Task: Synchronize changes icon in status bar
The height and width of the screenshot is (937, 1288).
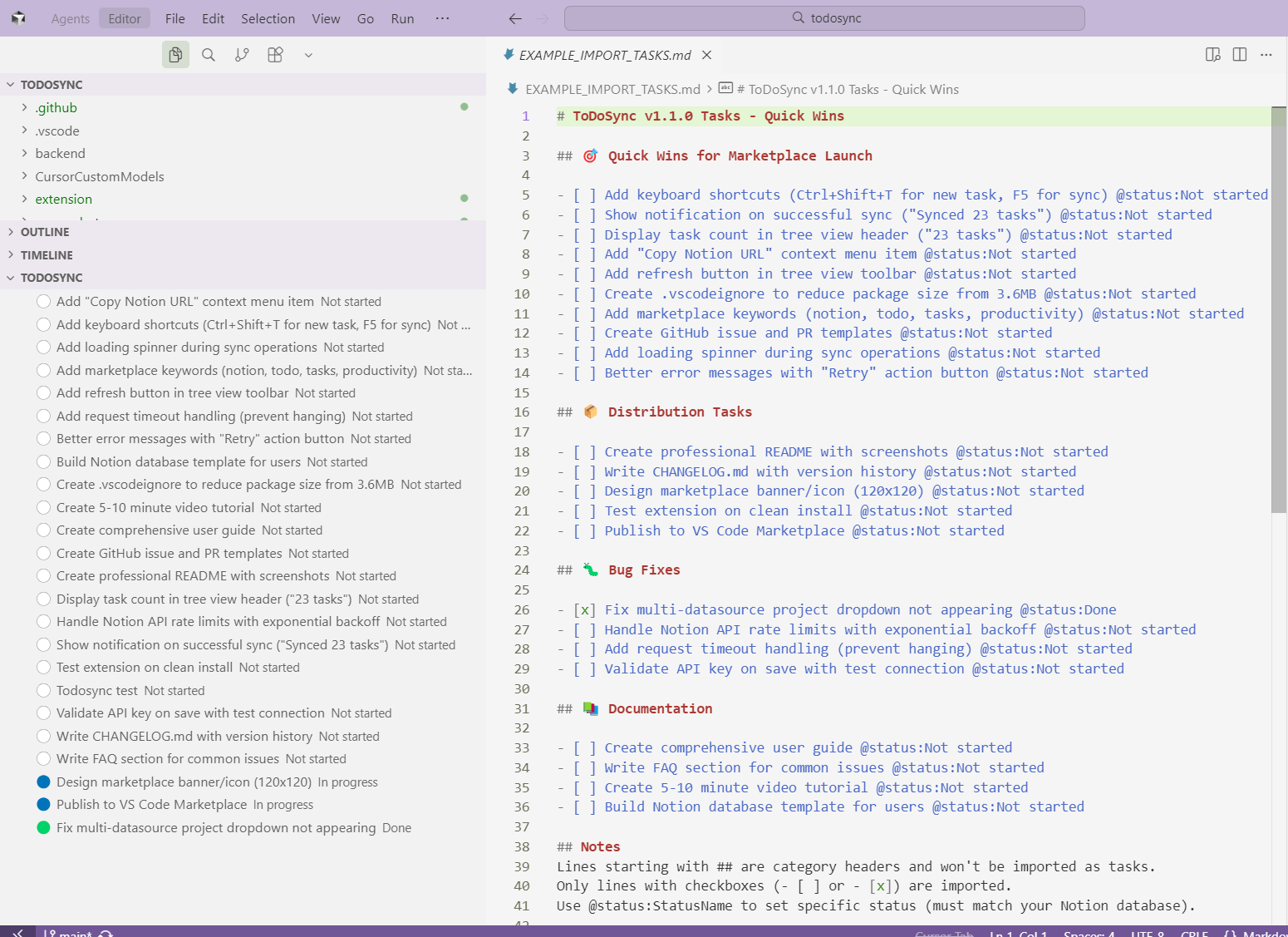Action: (x=106, y=932)
